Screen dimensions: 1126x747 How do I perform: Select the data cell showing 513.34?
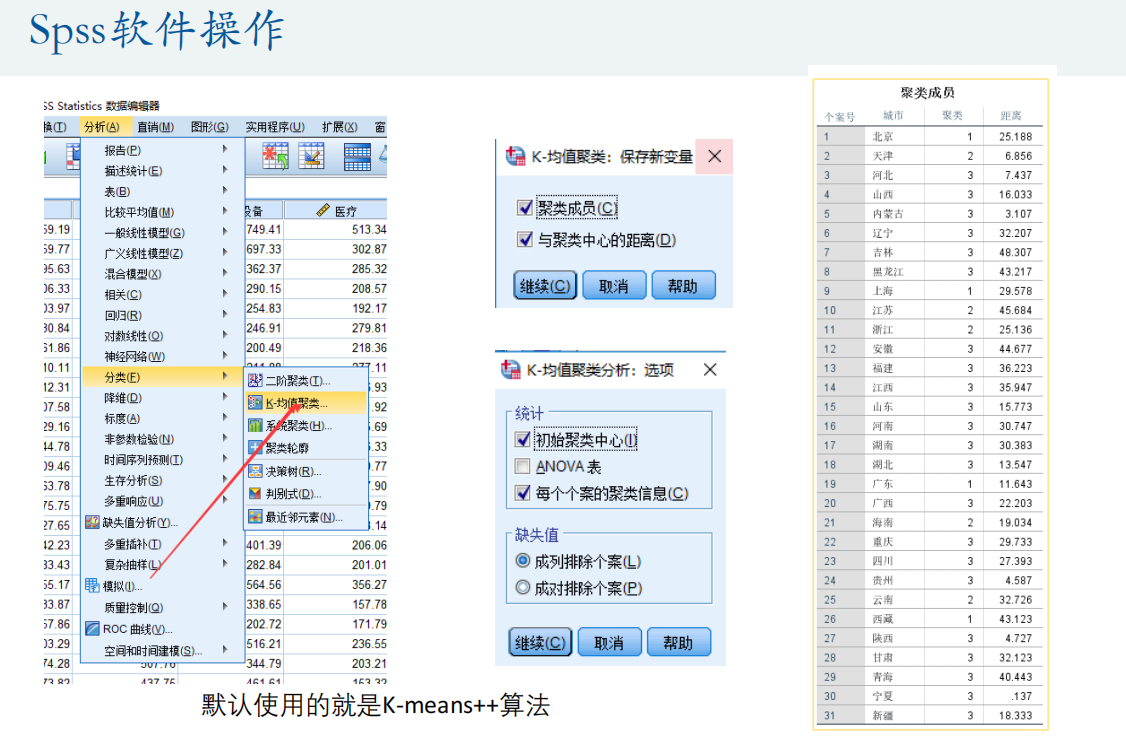pyautogui.click(x=336, y=230)
